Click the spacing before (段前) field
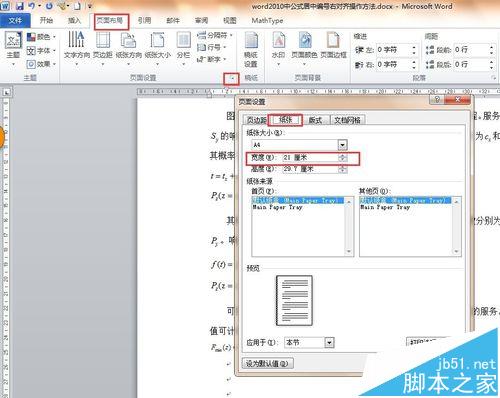Viewport: 500px width, 398px height. click(x=471, y=50)
